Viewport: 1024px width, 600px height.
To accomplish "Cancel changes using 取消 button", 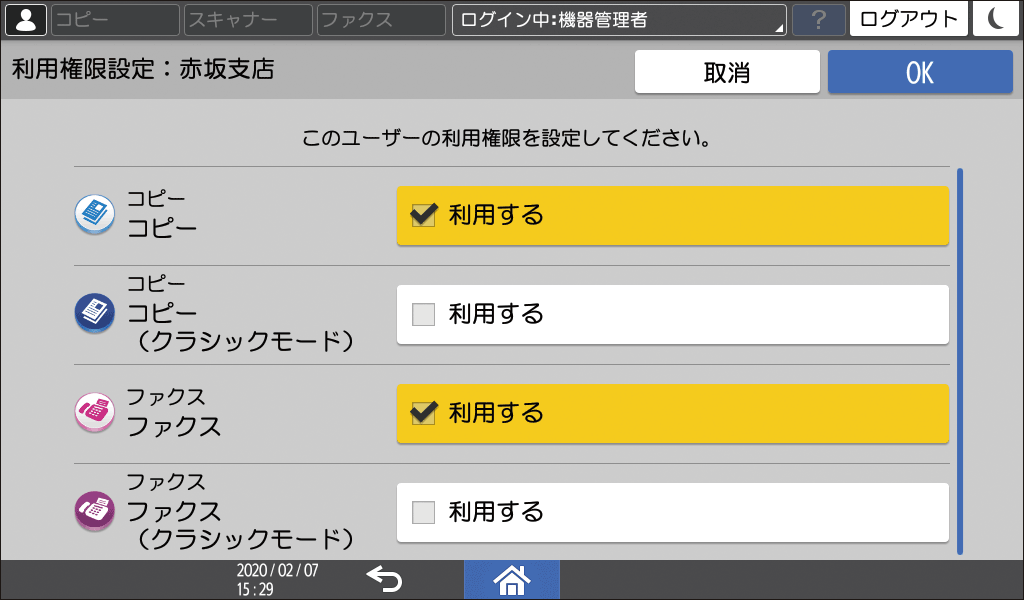I will pyautogui.click(x=727, y=71).
